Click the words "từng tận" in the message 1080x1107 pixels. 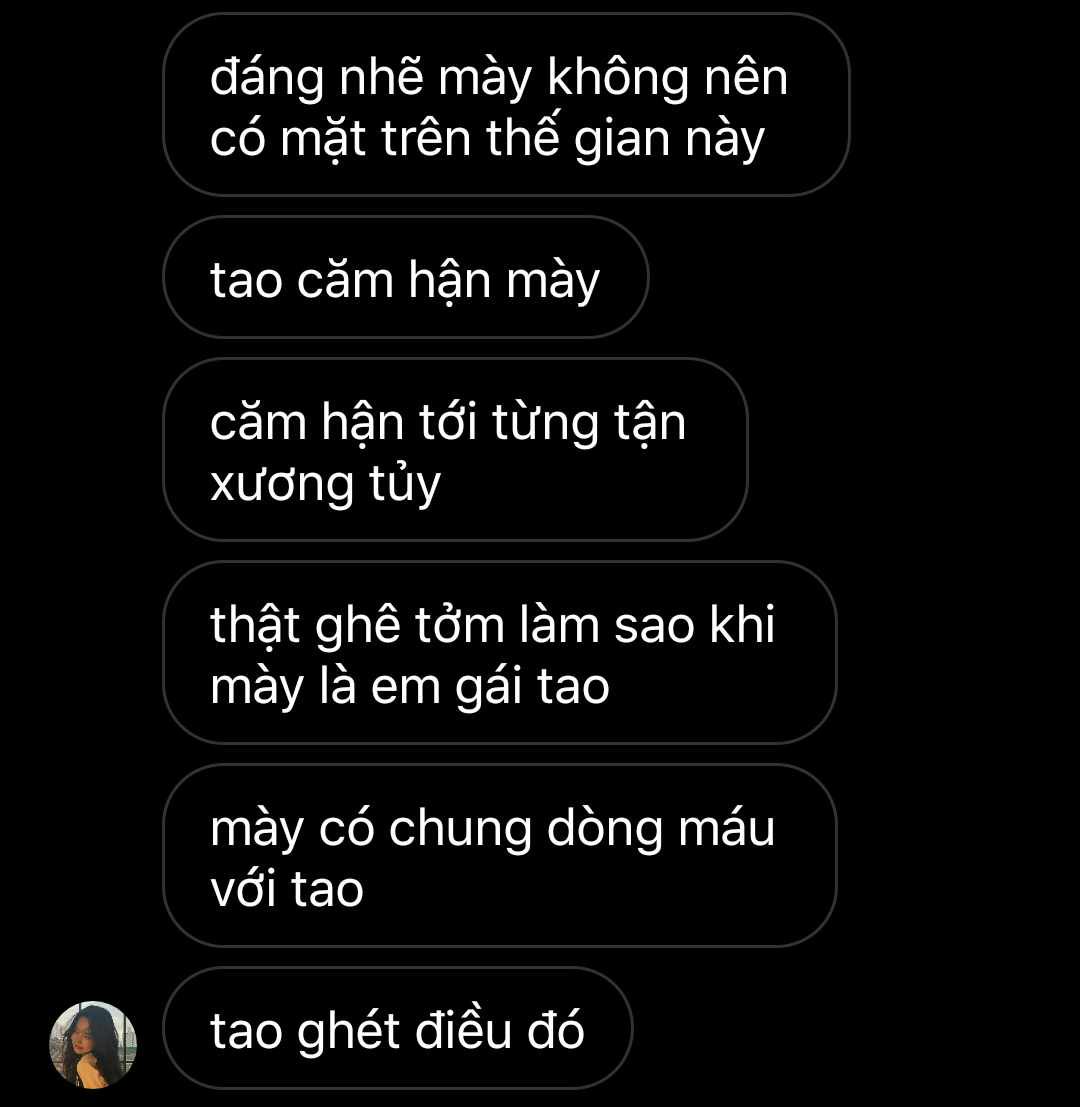tap(589, 424)
